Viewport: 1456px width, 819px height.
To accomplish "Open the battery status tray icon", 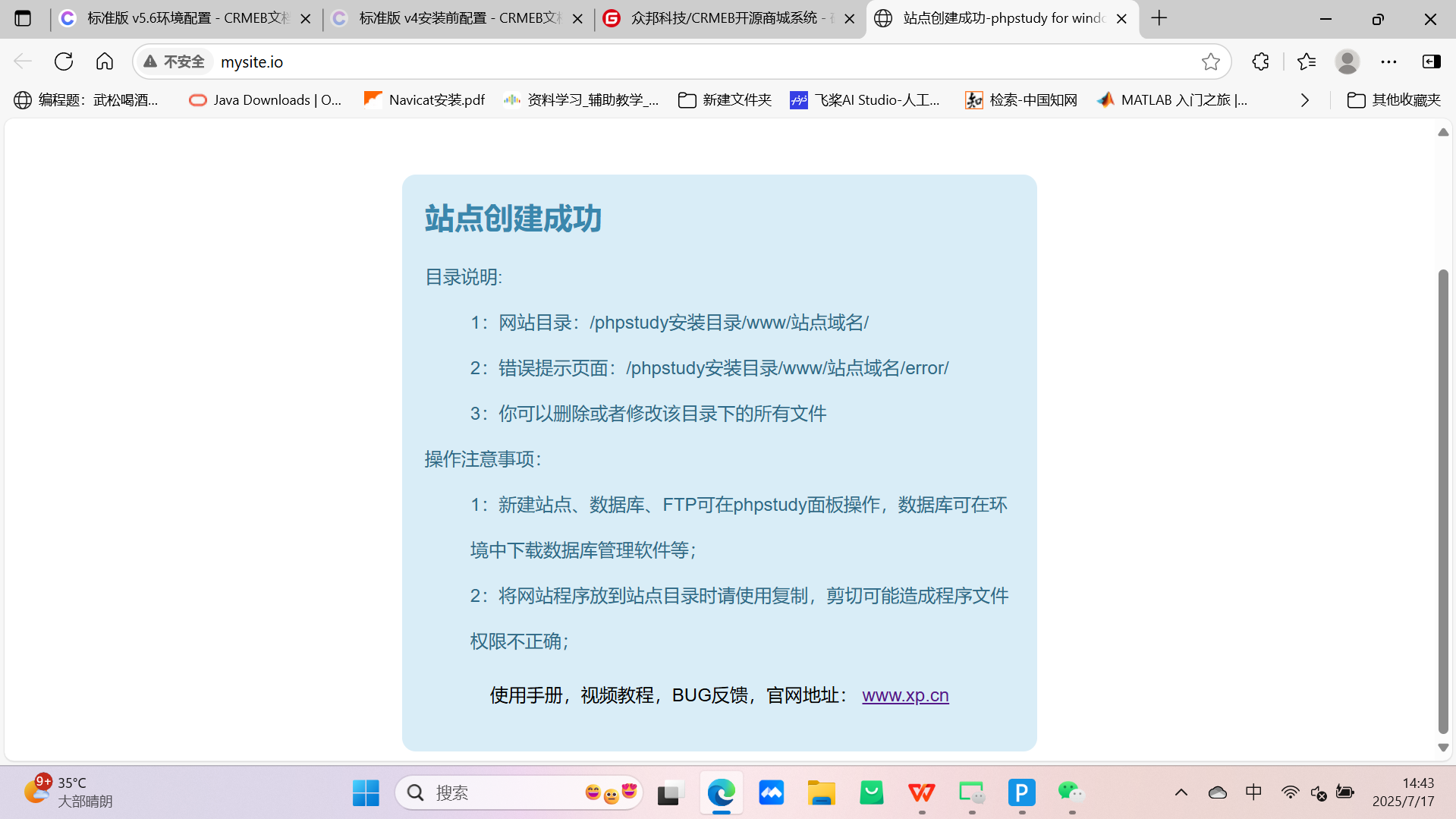I will 1345,792.
